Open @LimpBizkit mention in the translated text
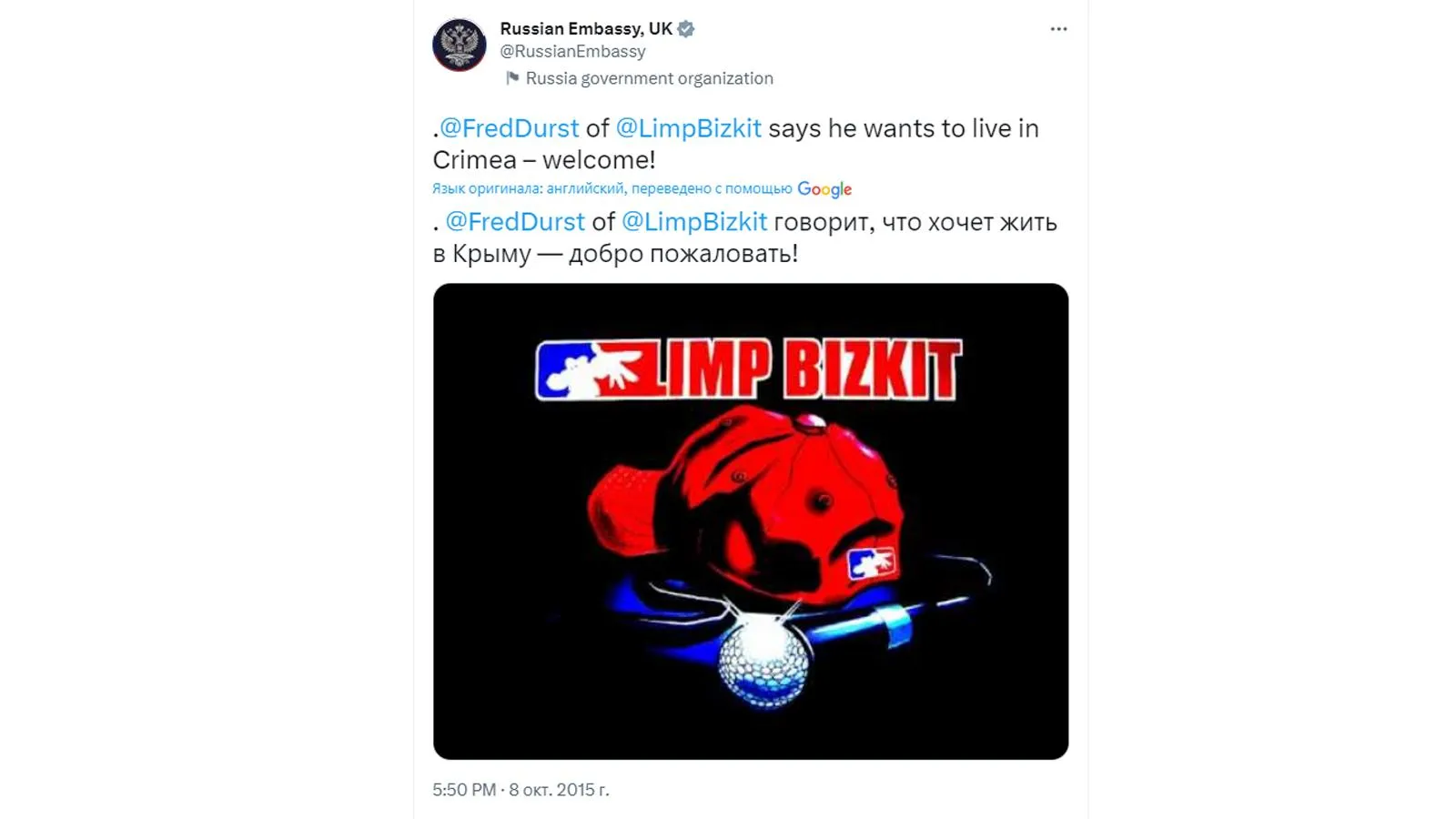 (694, 221)
